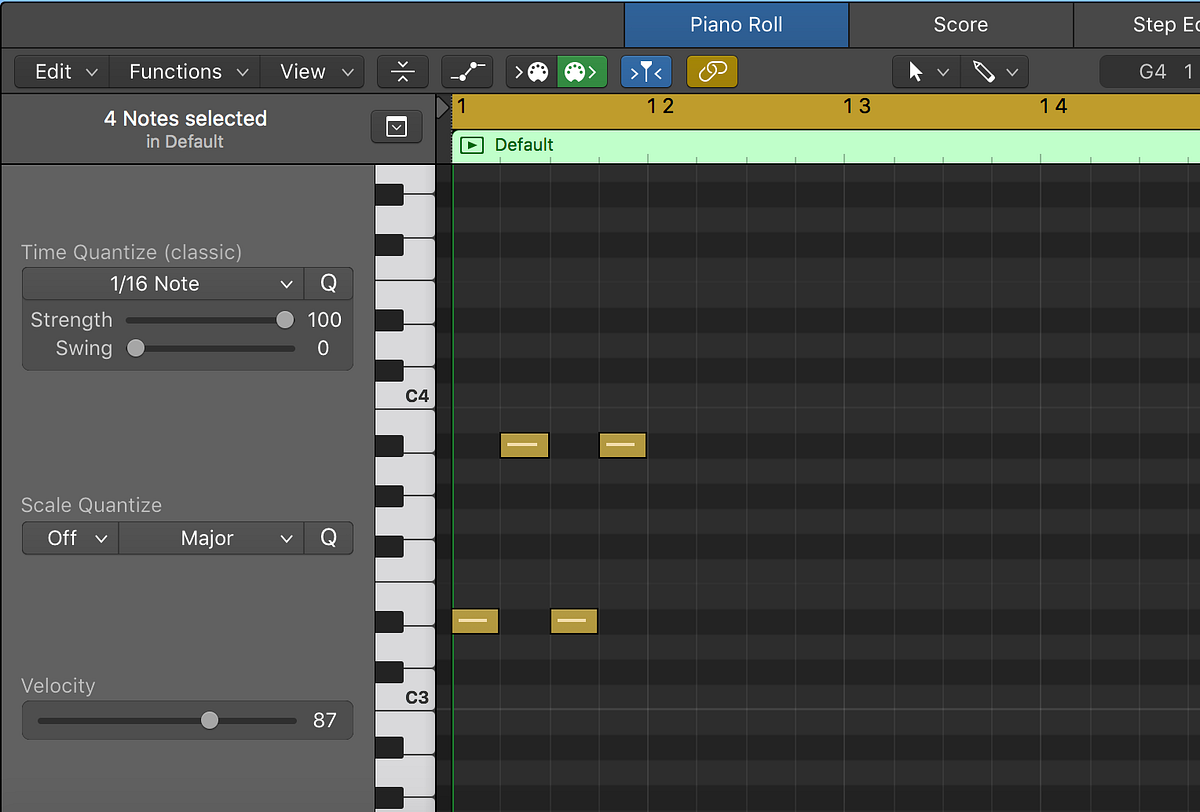The image size is (1200, 812).
Task: Click the Time Quantize Q button
Action: pyautogui.click(x=328, y=284)
